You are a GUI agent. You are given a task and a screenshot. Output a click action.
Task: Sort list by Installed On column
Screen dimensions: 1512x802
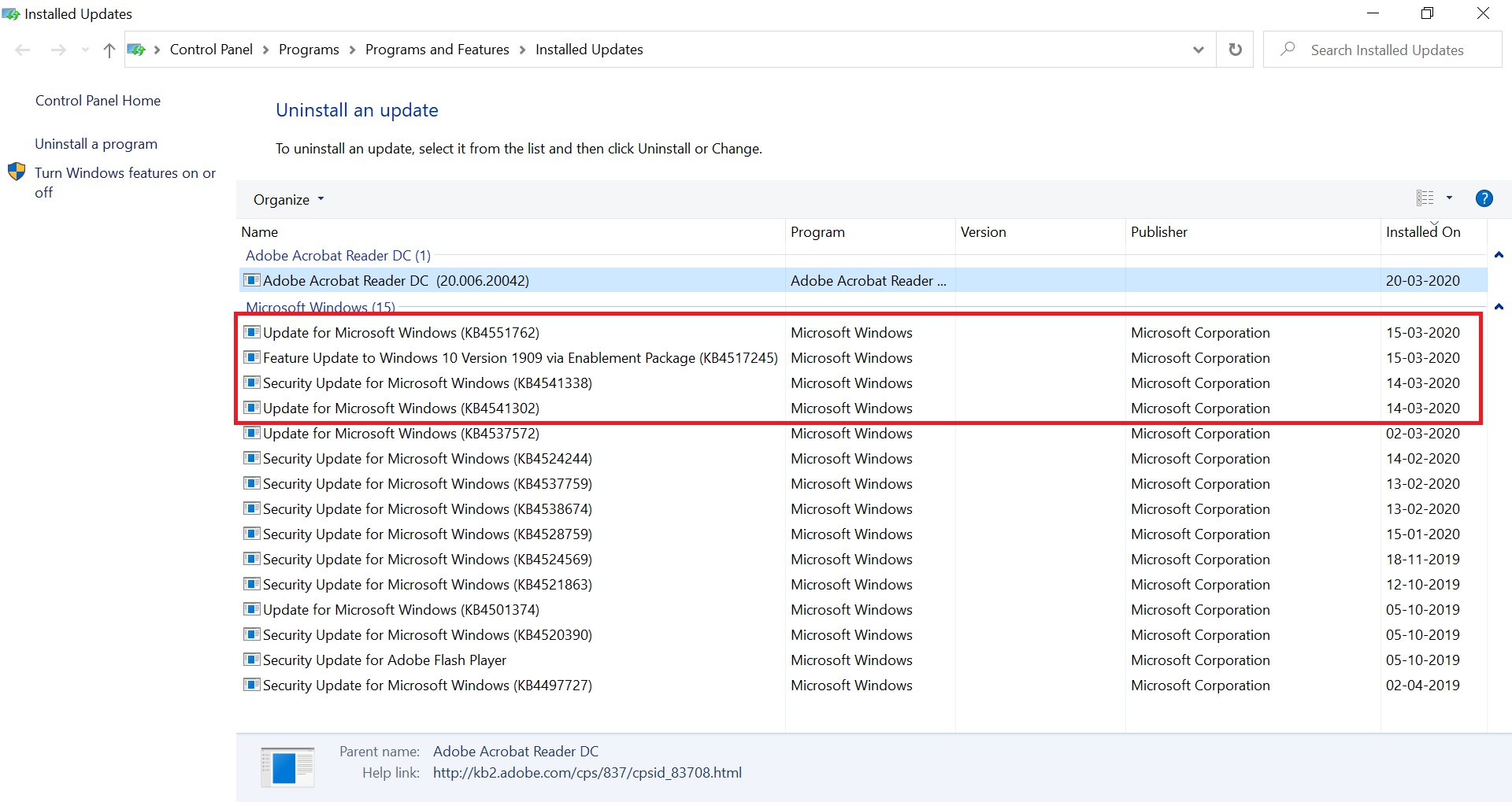1422,232
